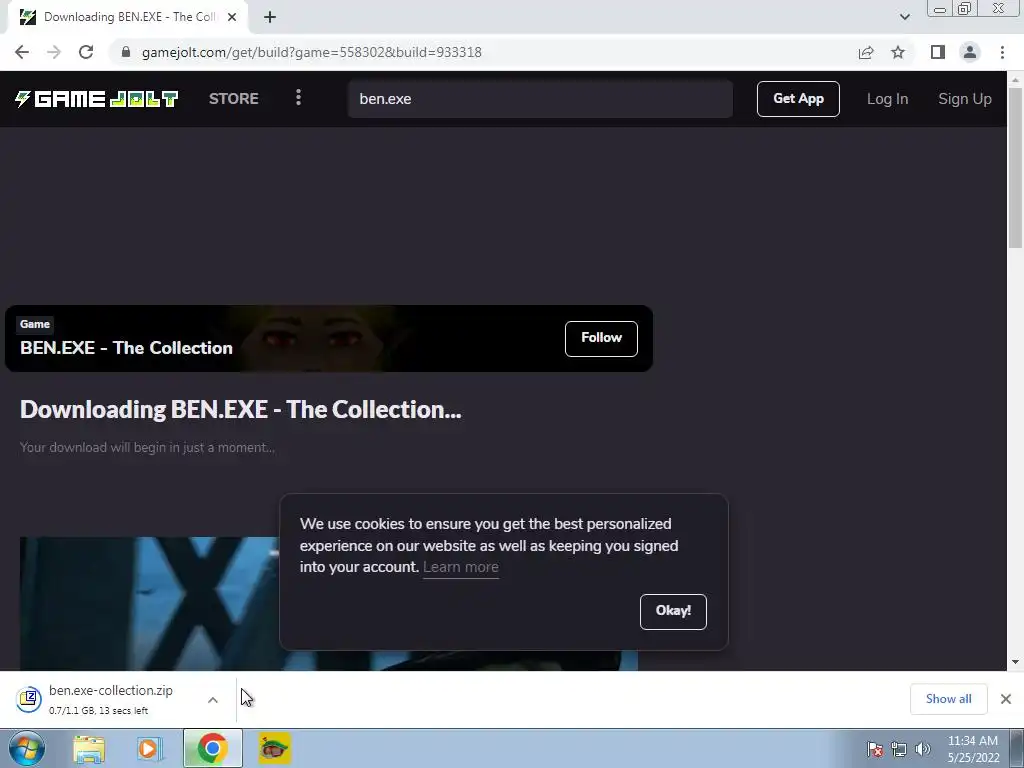
Task: Click the Game Jolt logo
Action: click(97, 99)
